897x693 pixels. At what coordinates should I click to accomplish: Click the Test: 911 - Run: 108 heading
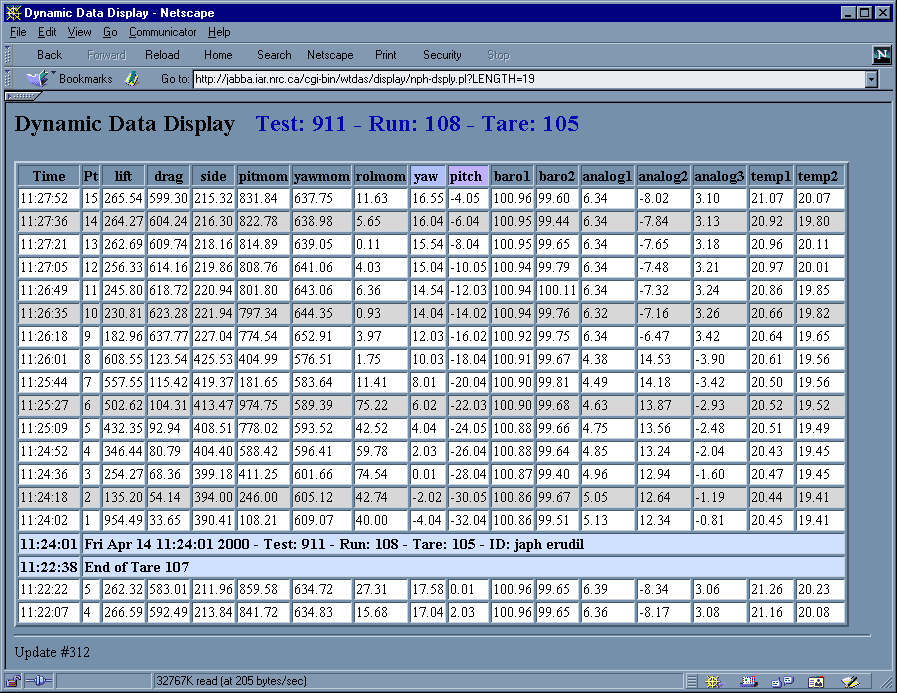click(417, 124)
